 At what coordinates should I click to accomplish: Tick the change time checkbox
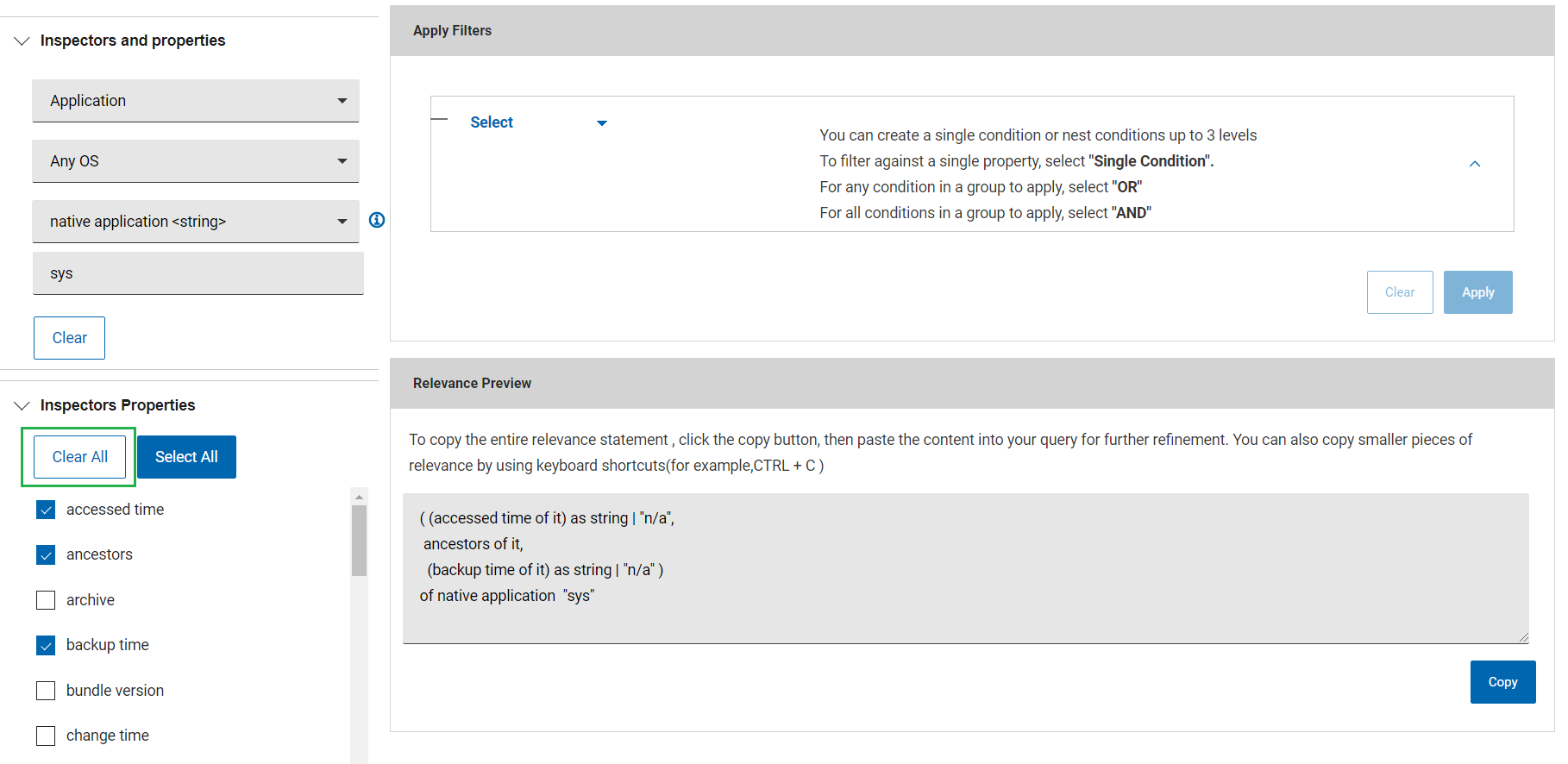coord(46,736)
